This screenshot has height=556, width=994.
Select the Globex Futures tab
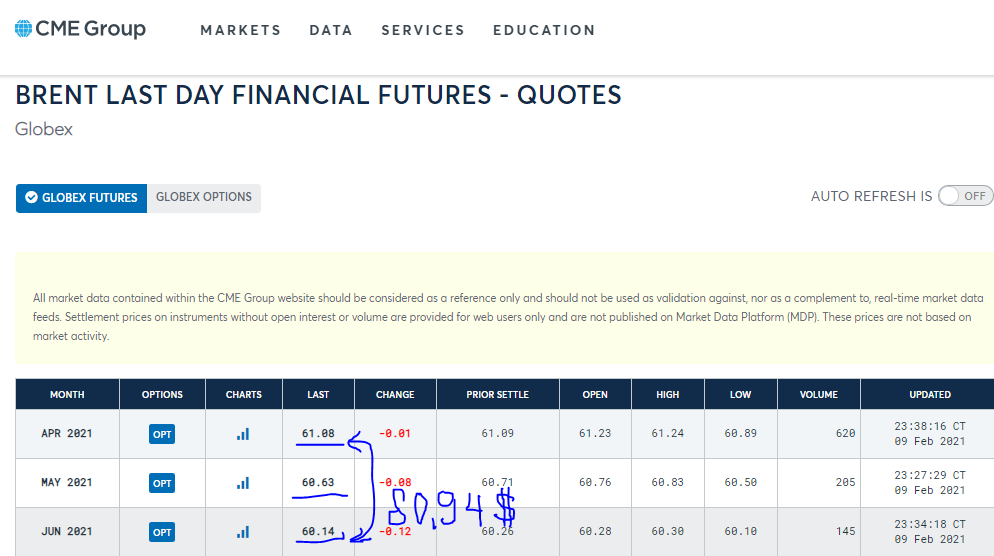click(81, 198)
